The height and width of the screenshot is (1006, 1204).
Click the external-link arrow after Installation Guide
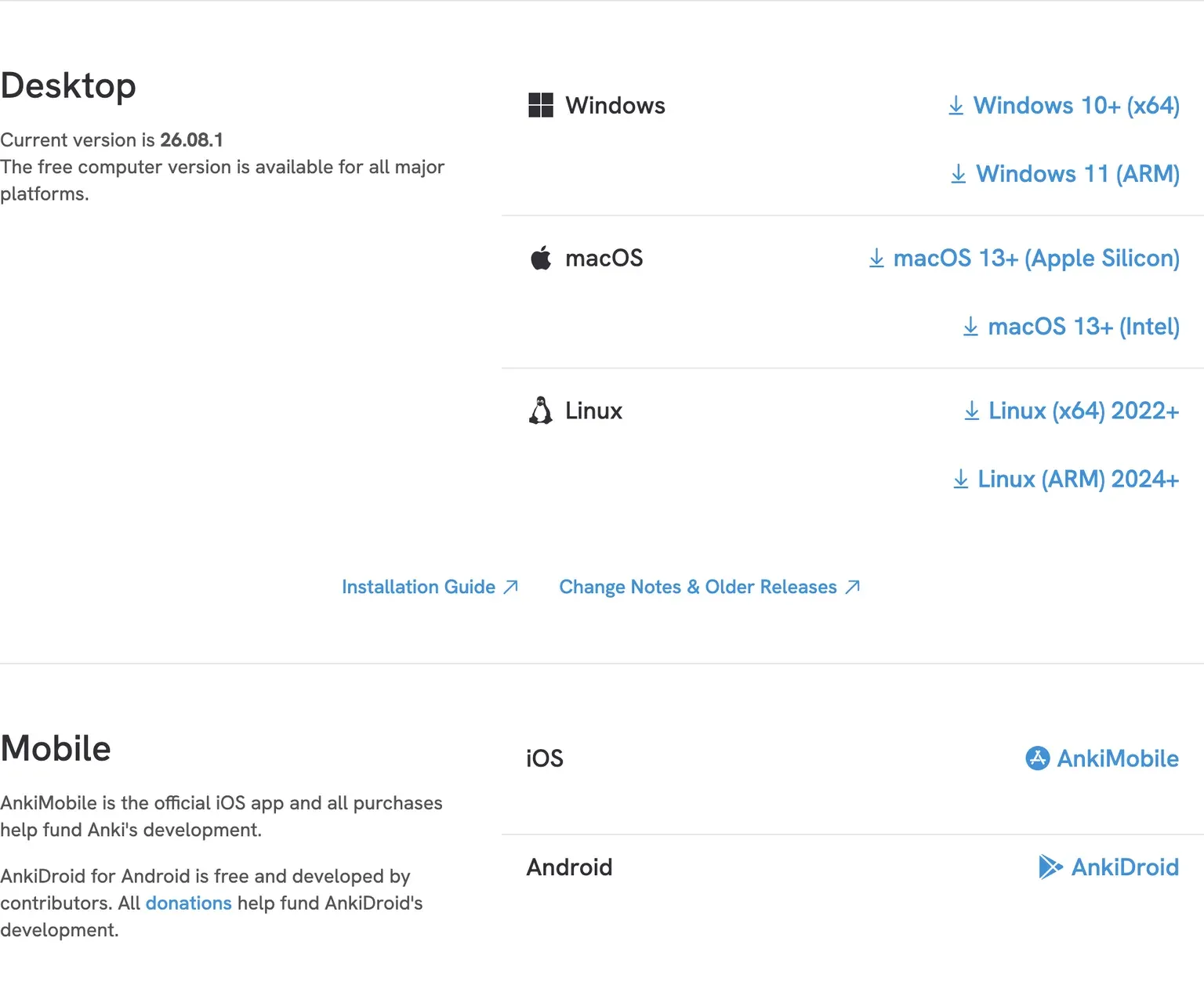click(510, 587)
